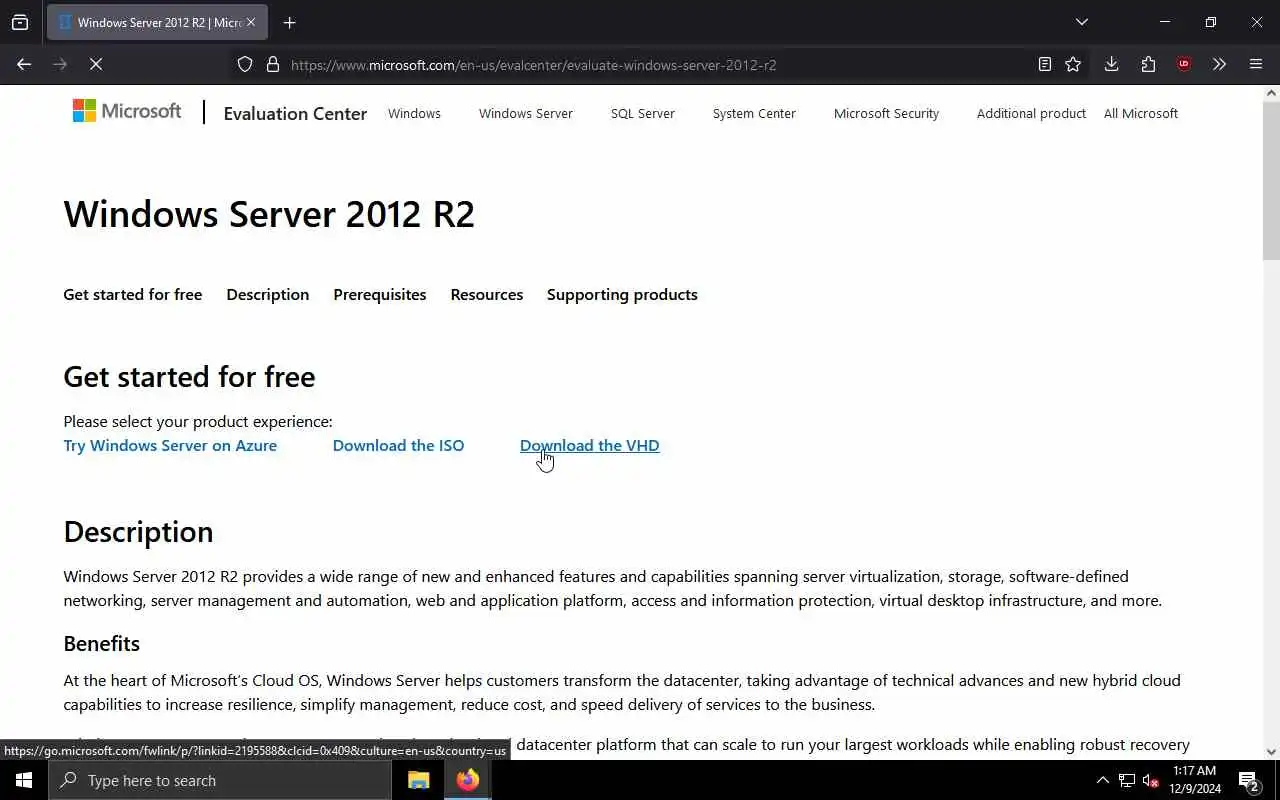Screen dimensions: 1280x800
Task: Click Download the ISO link
Action: point(398,445)
